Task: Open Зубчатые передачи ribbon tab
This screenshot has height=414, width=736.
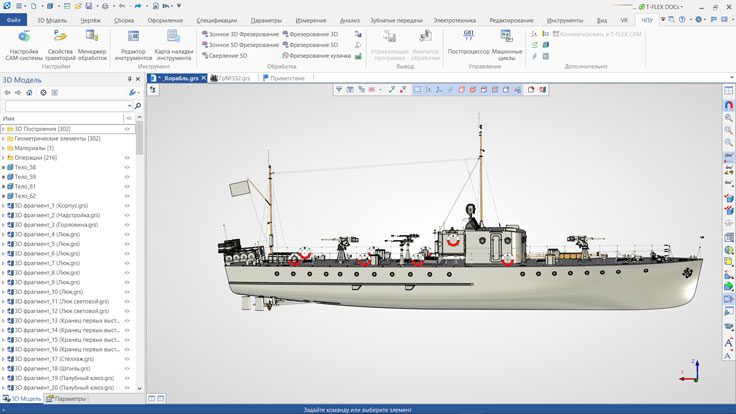Action: [x=396, y=21]
